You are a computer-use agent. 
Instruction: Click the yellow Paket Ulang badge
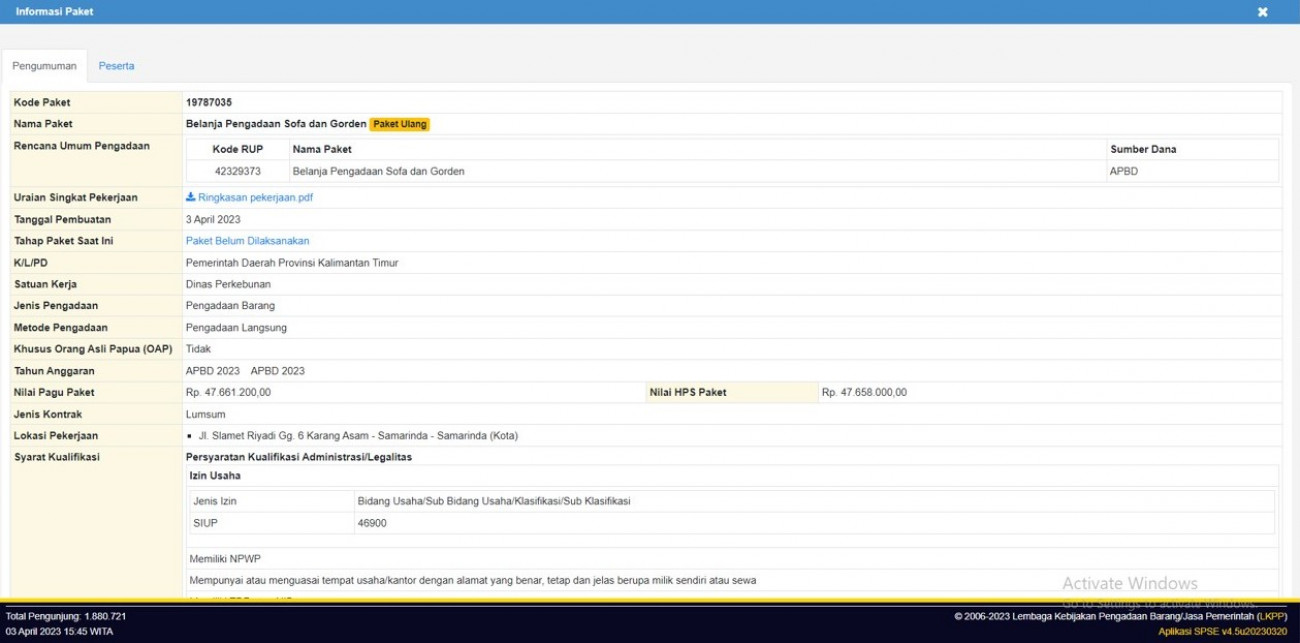coord(400,124)
